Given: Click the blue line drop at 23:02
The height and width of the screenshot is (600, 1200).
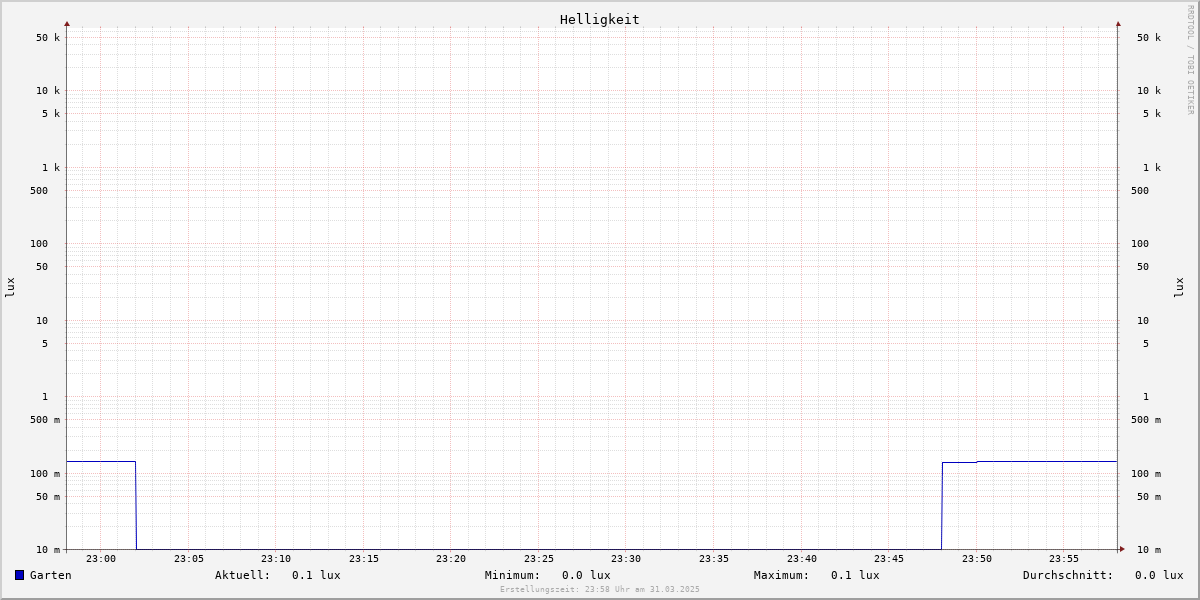Looking at the screenshot, I should coord(136,505).
